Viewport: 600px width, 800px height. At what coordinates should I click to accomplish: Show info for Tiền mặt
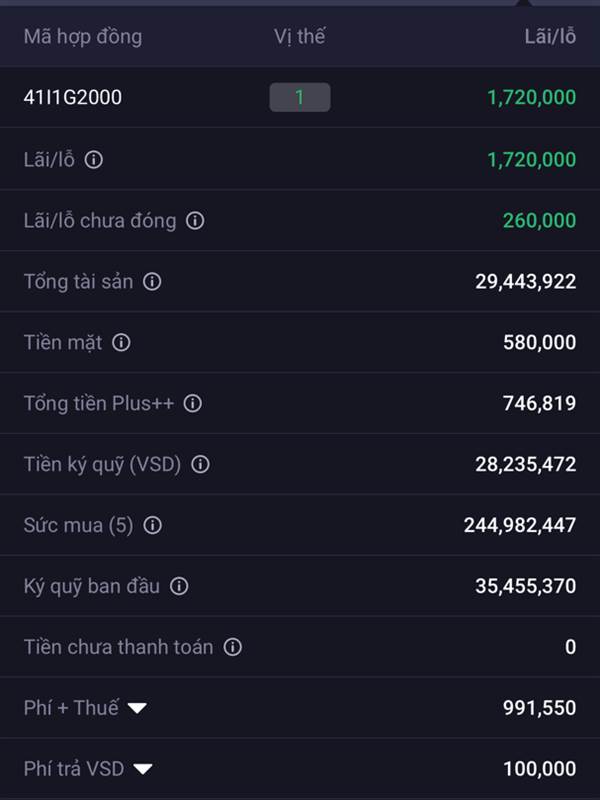[121, 343]
